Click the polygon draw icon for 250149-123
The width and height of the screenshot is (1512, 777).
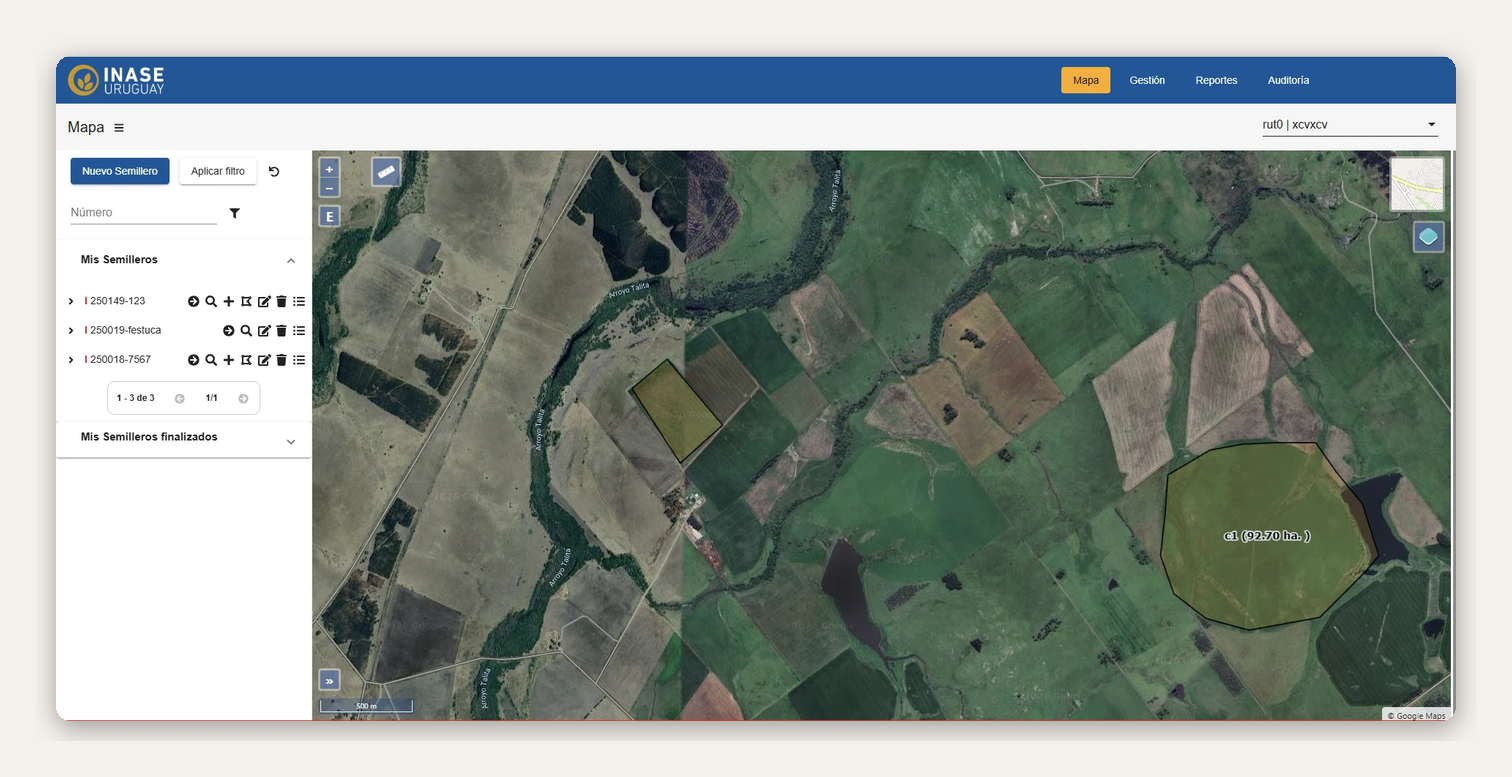246,301
